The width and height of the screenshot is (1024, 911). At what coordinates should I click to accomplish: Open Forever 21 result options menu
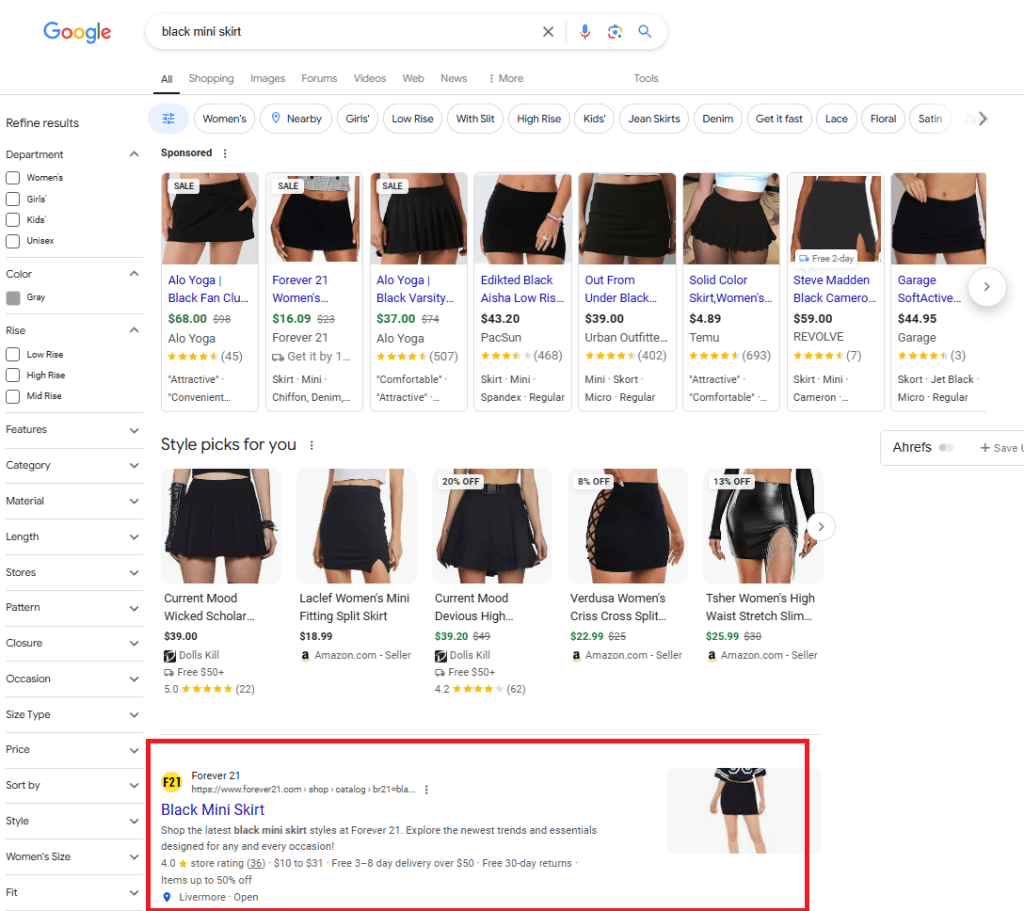click(427, 789)
